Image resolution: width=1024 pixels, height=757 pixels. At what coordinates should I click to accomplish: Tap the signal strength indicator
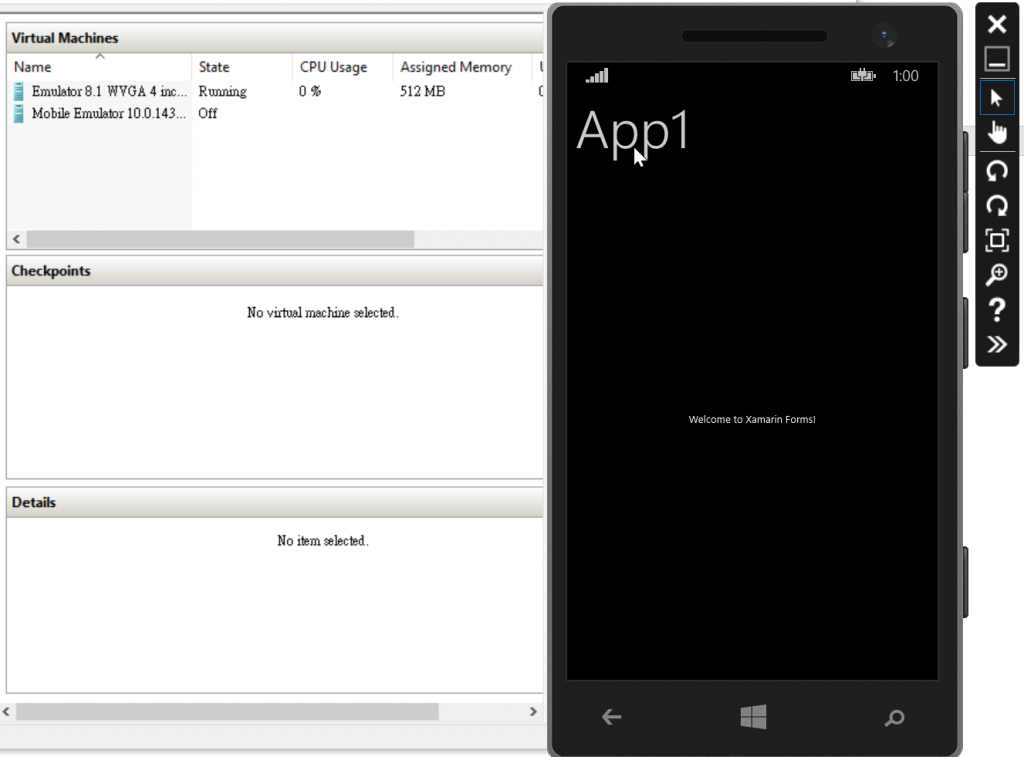tap(597, 76)
